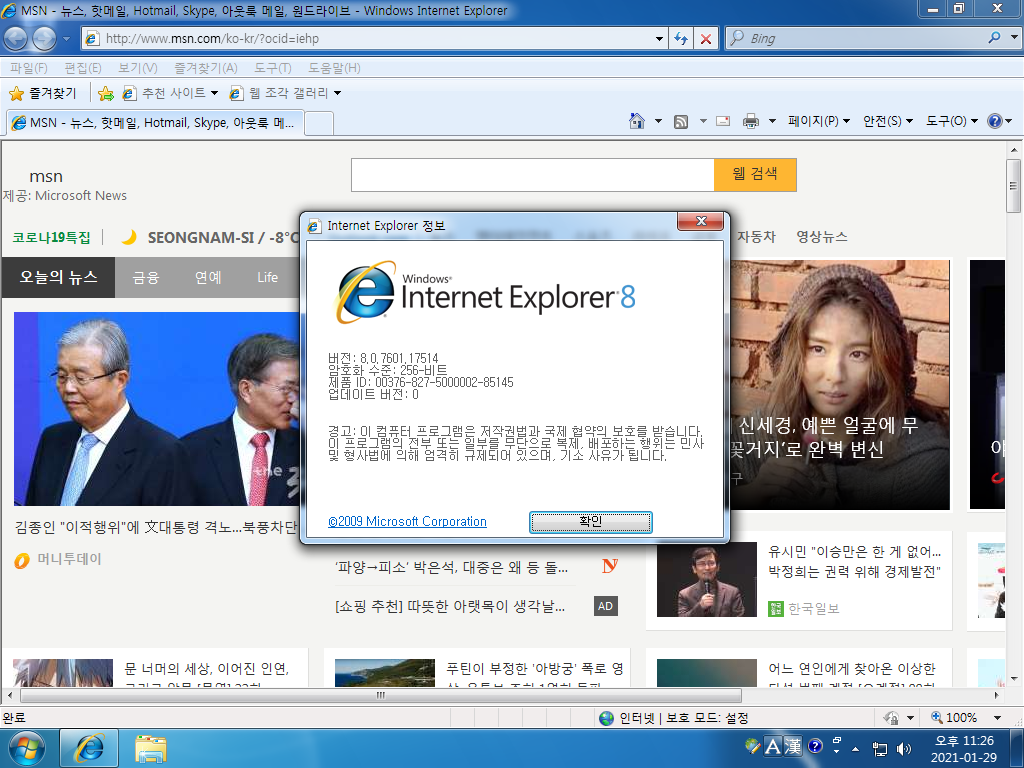Click the Back navigation arrow

pos(16,39)
